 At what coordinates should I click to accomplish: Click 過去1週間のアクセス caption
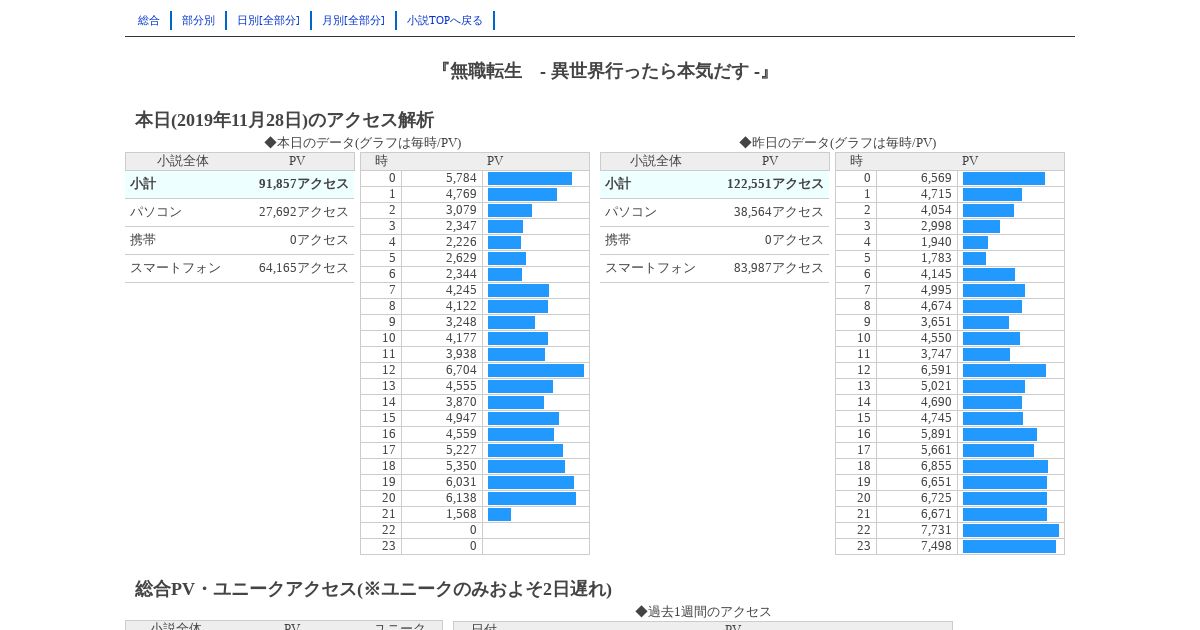(703, 611)
